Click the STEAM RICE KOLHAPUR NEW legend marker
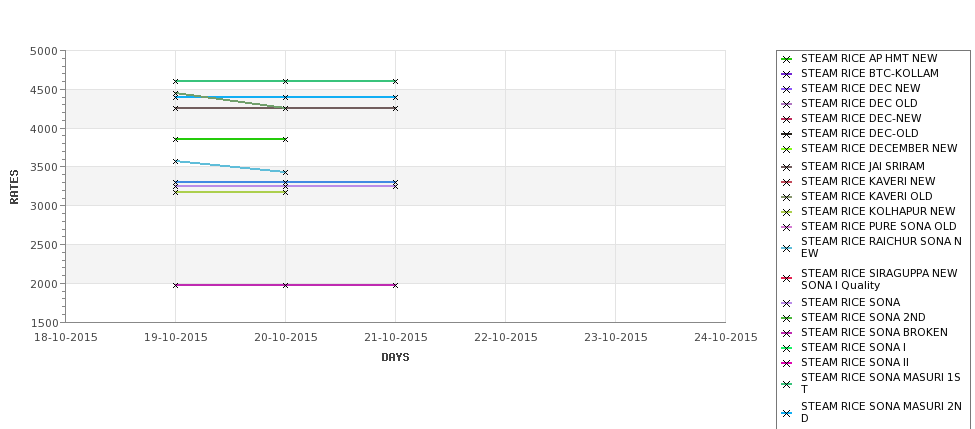 pos(787,212)
